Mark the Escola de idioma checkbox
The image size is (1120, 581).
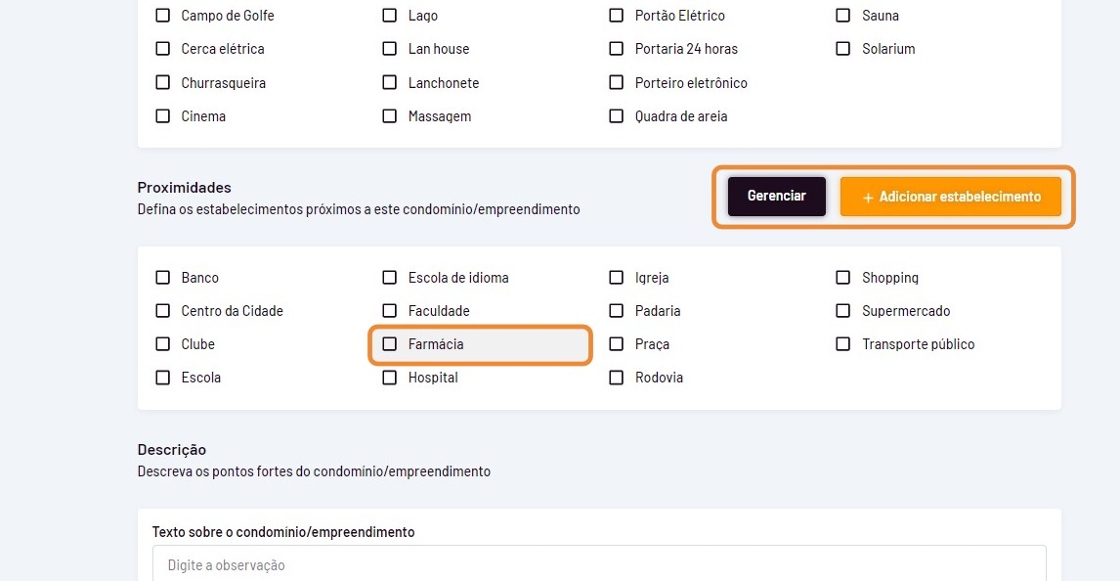click(x=390, y=278)
